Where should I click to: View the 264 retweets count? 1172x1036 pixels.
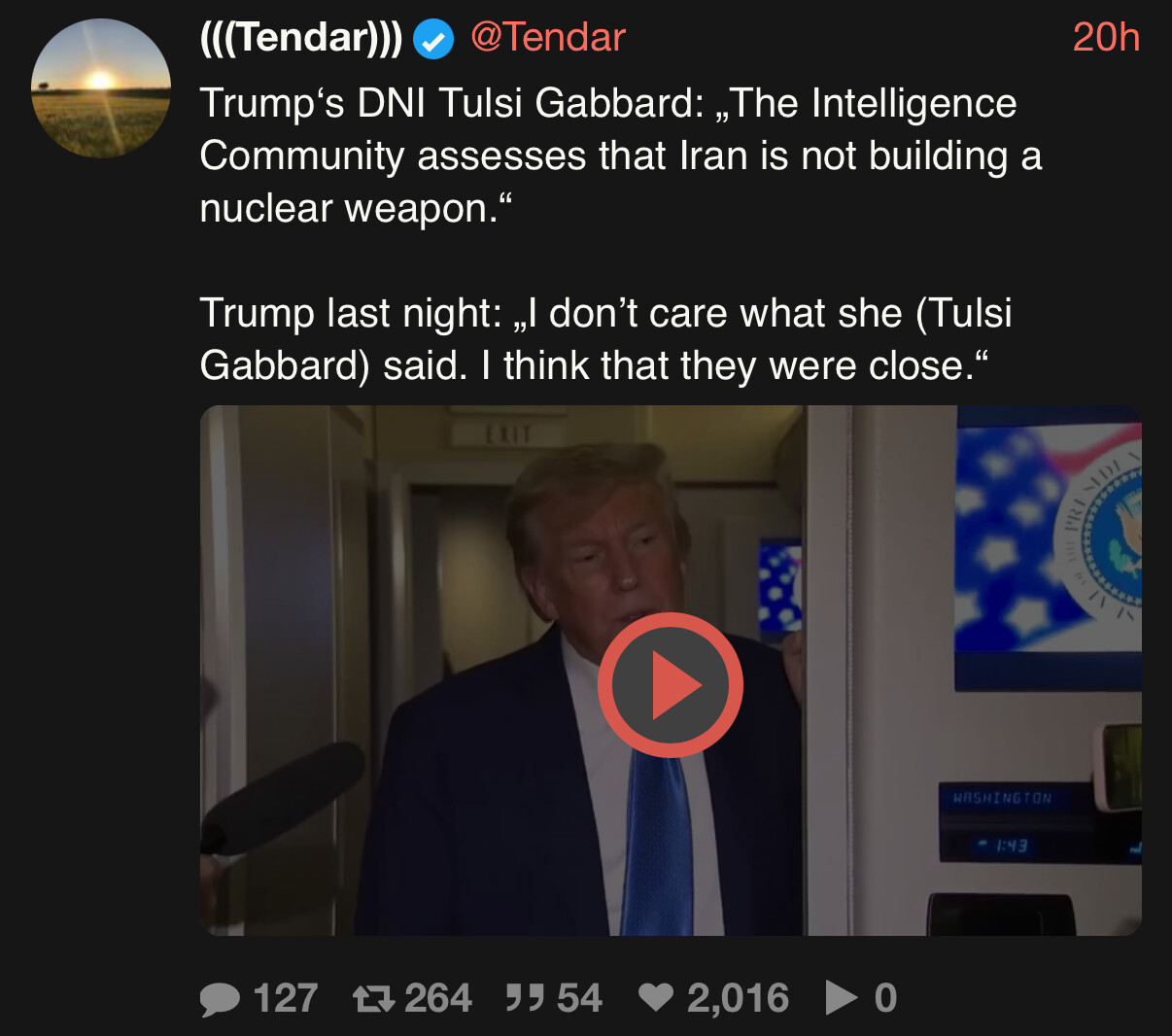[438, 998]
